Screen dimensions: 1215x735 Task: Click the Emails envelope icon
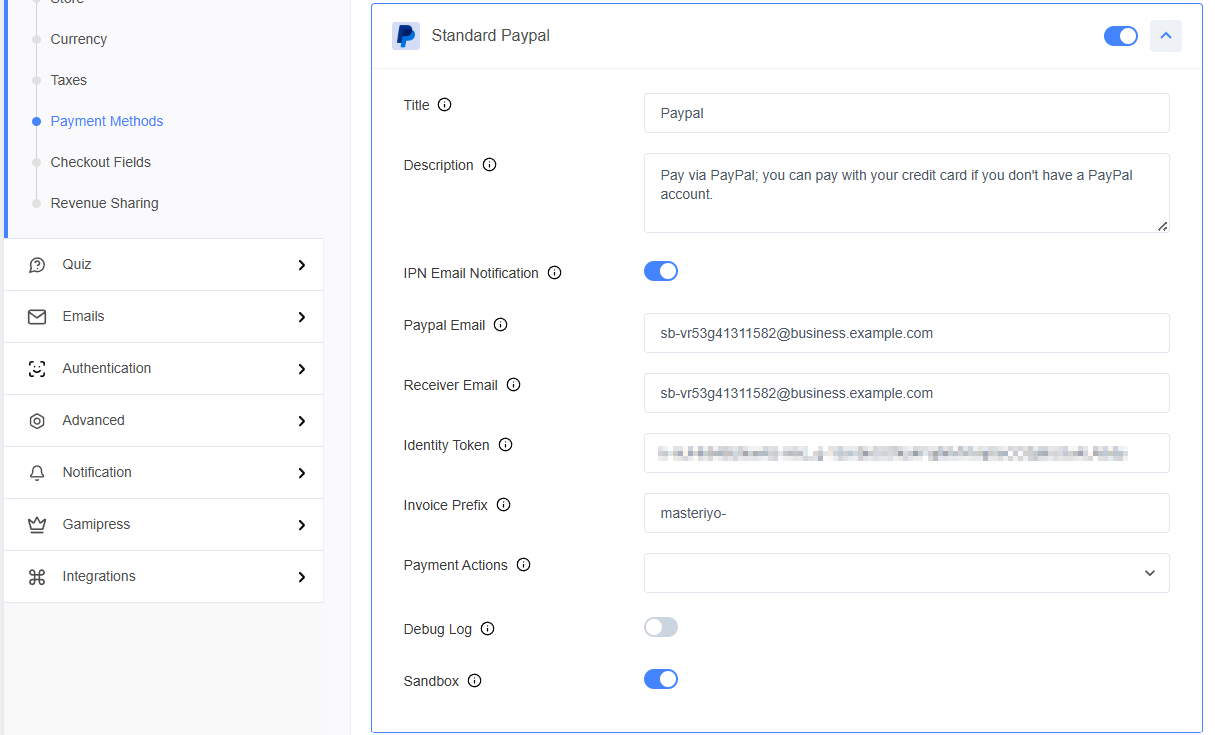click(x=37, y=317)
